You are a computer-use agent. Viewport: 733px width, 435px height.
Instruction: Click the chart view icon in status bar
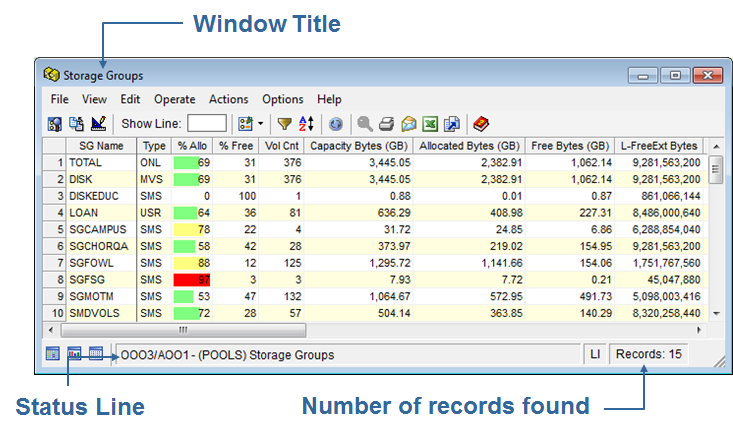pyautogui.click(x=75, y=354)
